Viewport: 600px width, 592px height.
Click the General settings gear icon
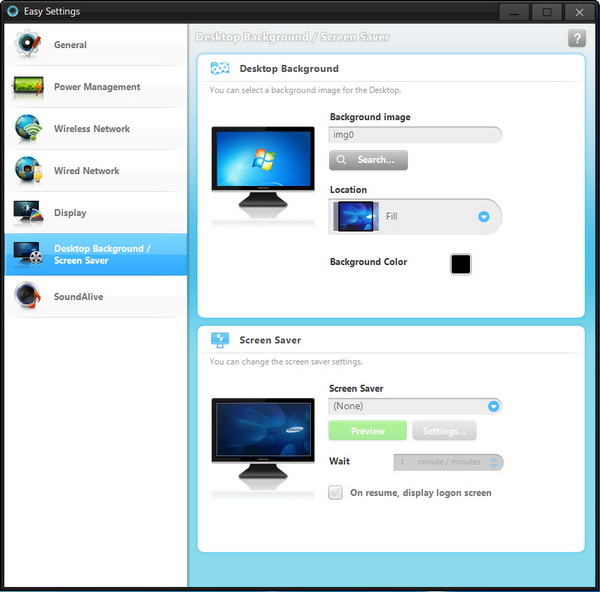[27, 45]
